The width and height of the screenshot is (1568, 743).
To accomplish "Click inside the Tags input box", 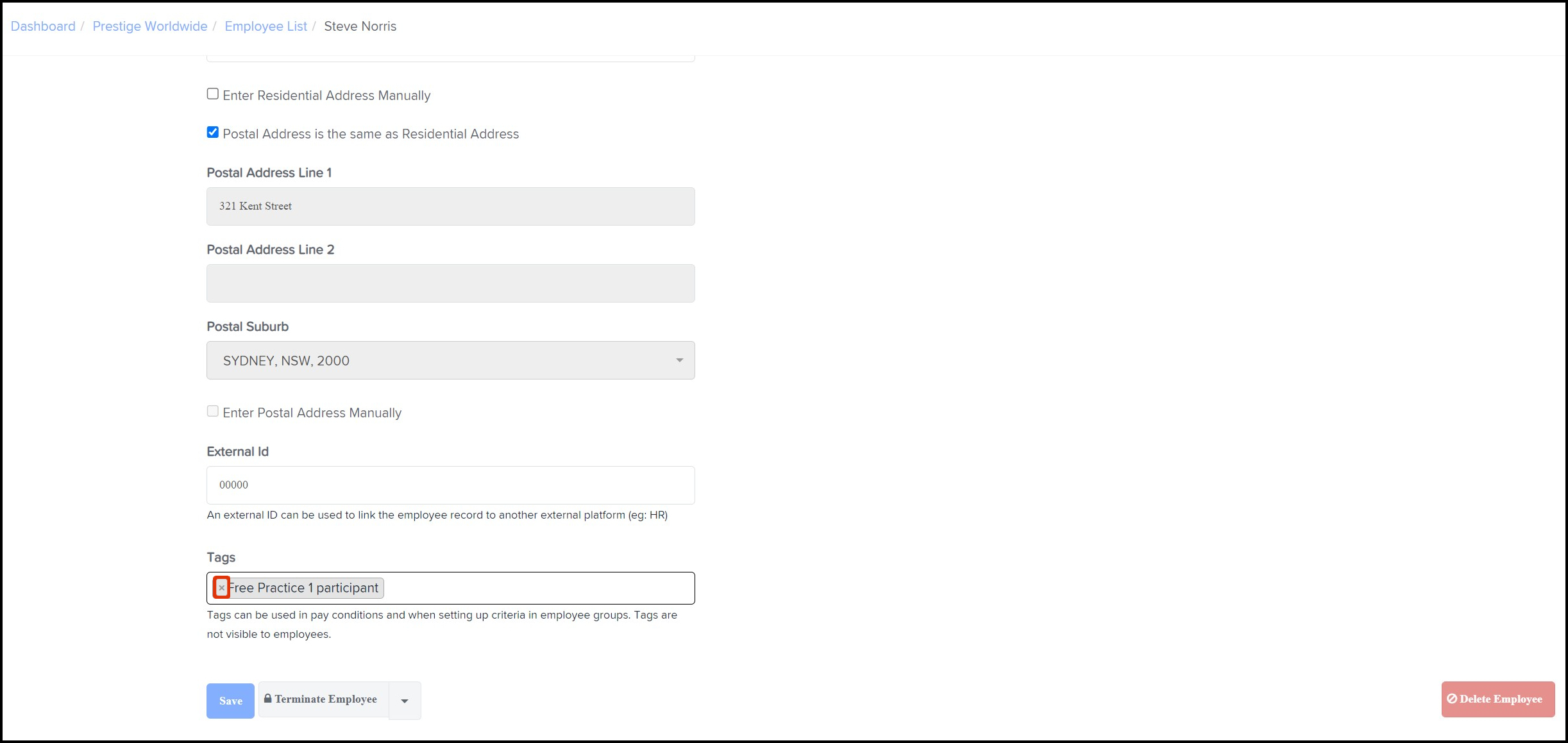I will [539, 589].
